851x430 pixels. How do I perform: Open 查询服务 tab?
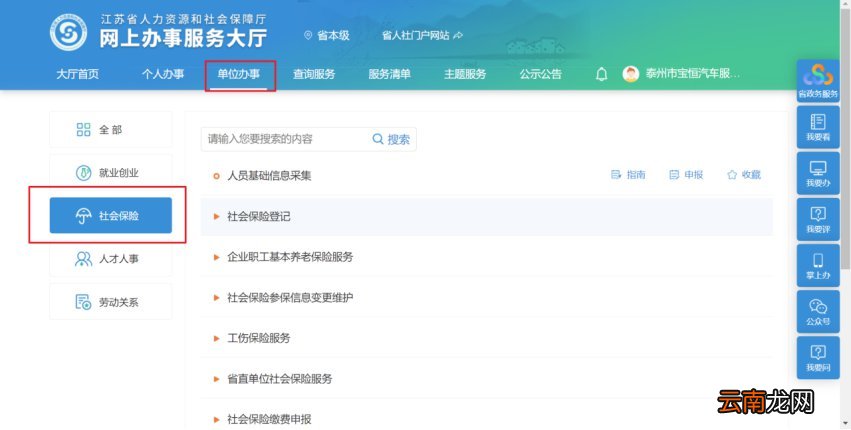pos(314,74)
